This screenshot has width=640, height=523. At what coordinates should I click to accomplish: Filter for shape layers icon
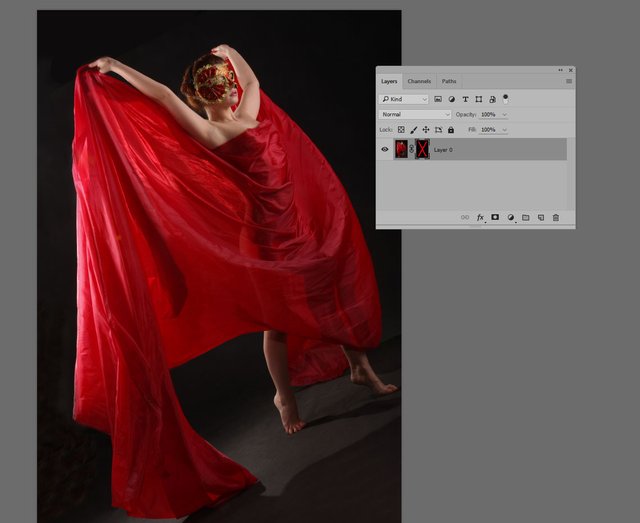click(479, 99)
